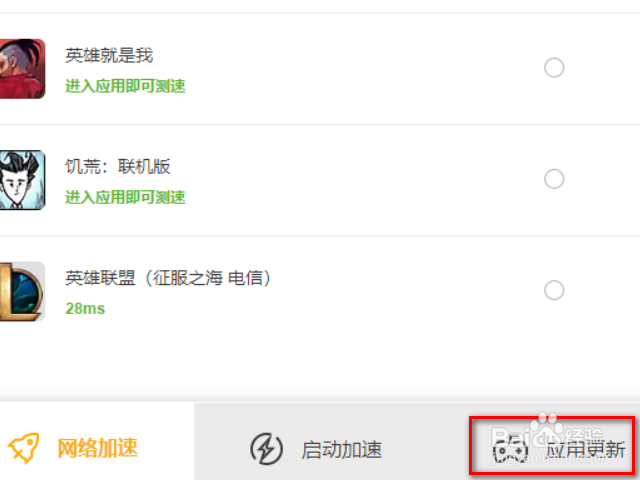Click the gamepad icon for 应用更新
Screen dimensions: 640x480
tap(510, 450)
